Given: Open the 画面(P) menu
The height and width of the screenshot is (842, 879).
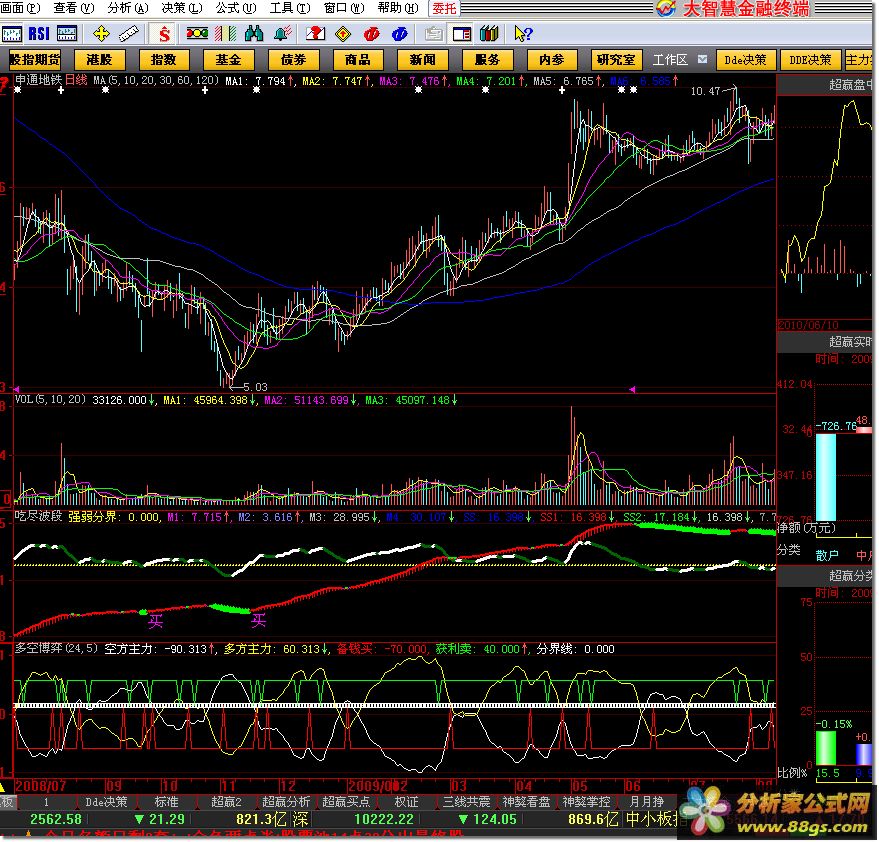Looking at the screenshot, I should [20, 8].
